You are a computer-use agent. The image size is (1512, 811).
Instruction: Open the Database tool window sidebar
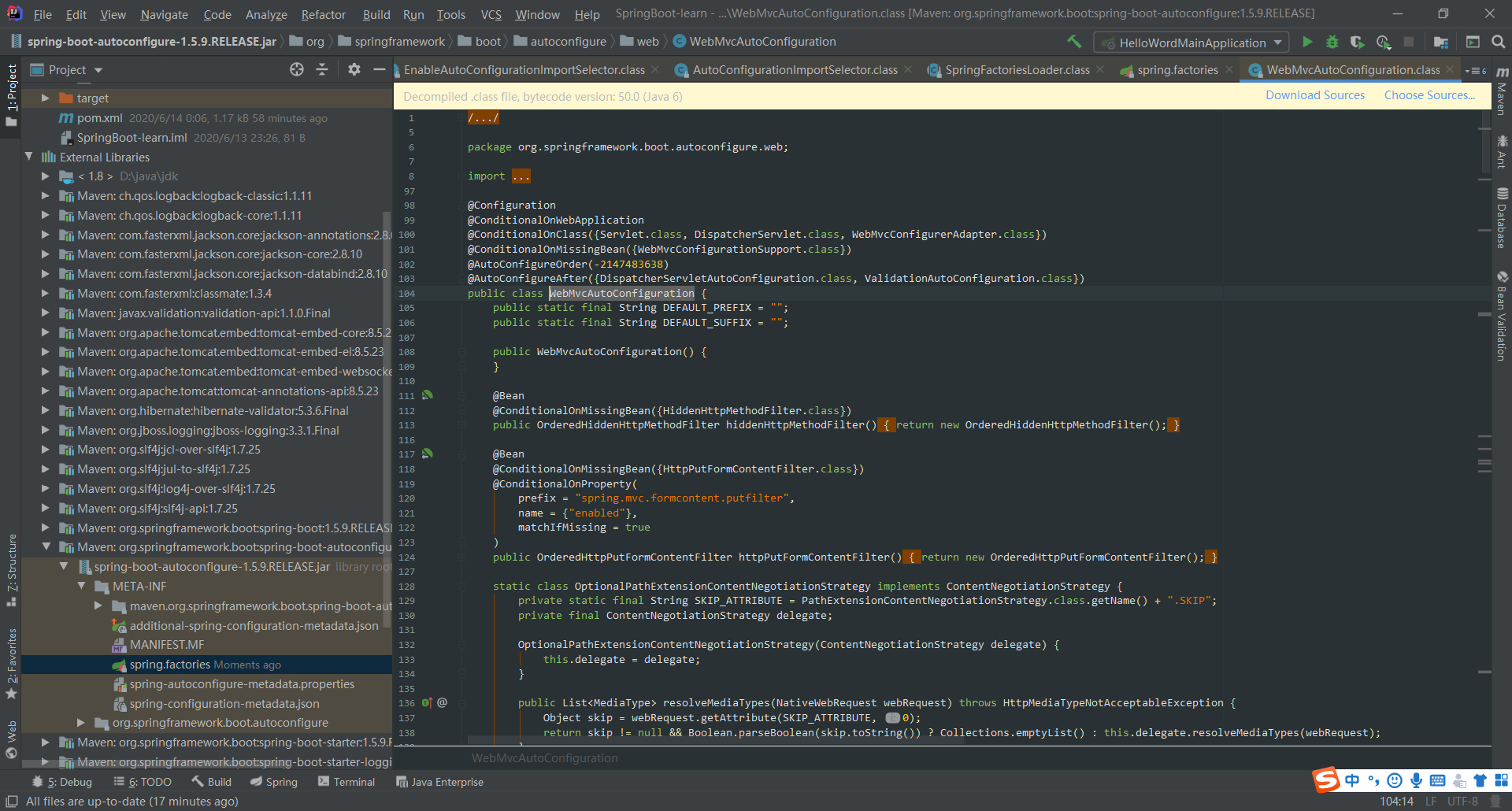[x=1502, y=218]
